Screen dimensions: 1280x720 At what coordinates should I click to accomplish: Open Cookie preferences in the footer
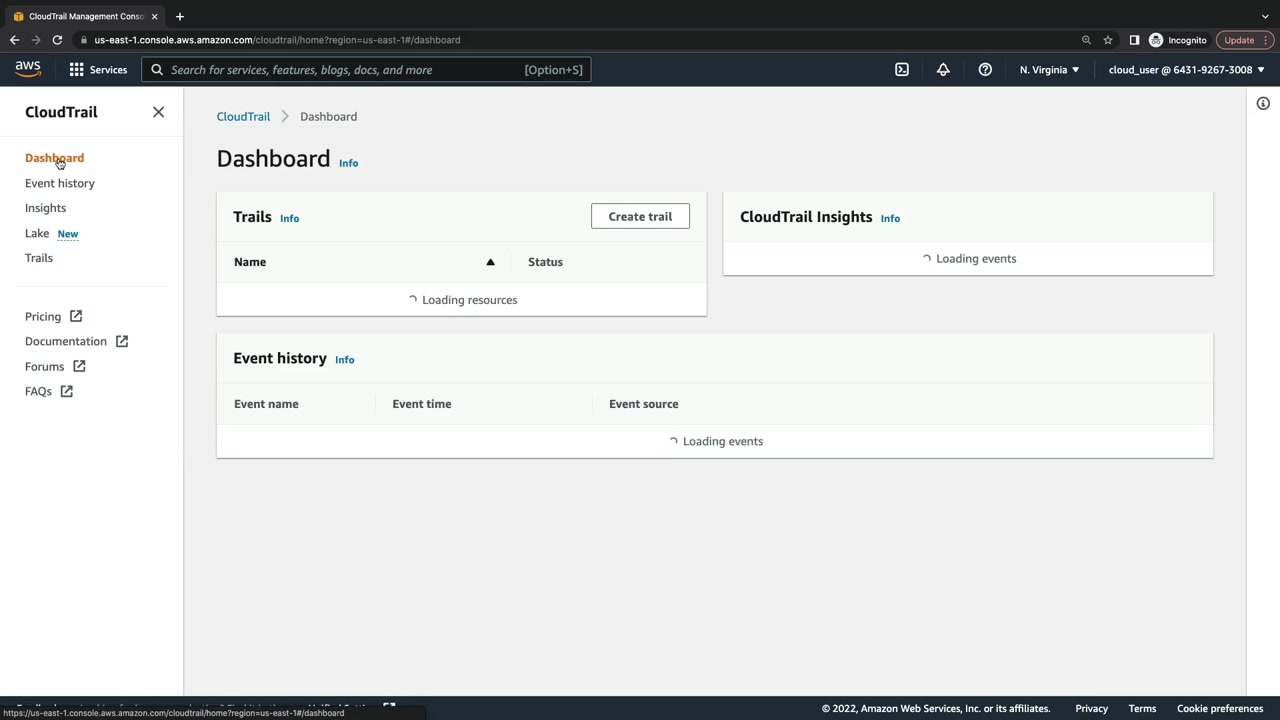pyautogui.click(x=1220, y=709)
